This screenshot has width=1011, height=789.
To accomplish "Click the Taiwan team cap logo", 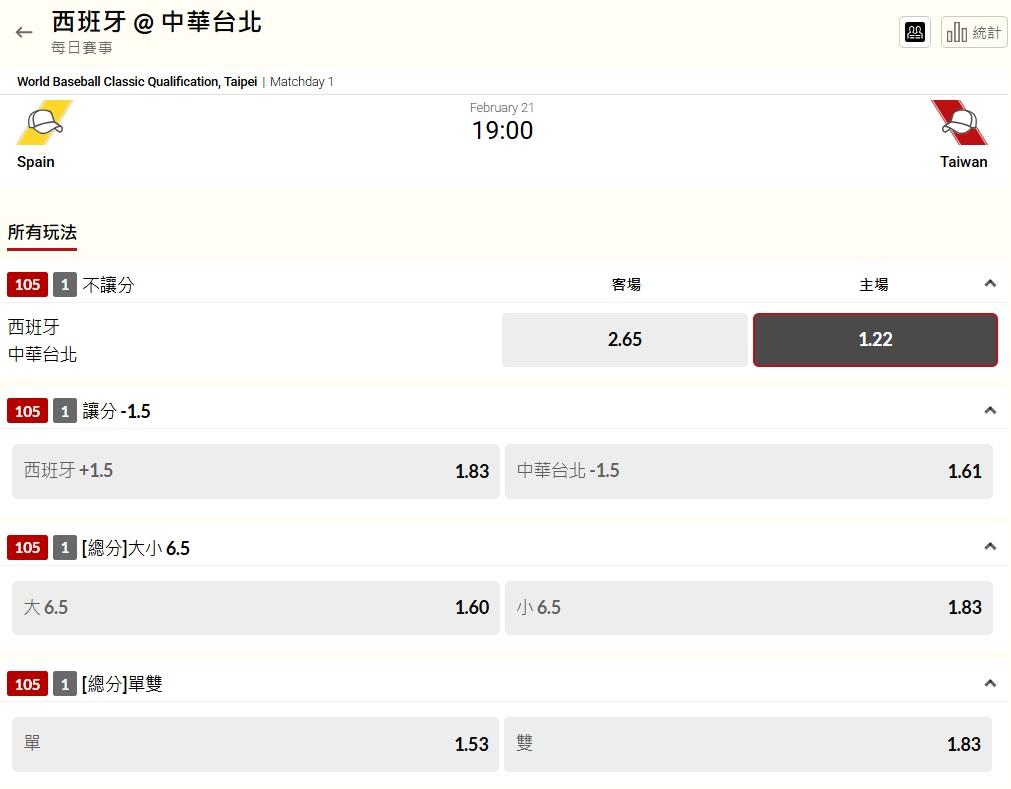I will pos(959,122).
